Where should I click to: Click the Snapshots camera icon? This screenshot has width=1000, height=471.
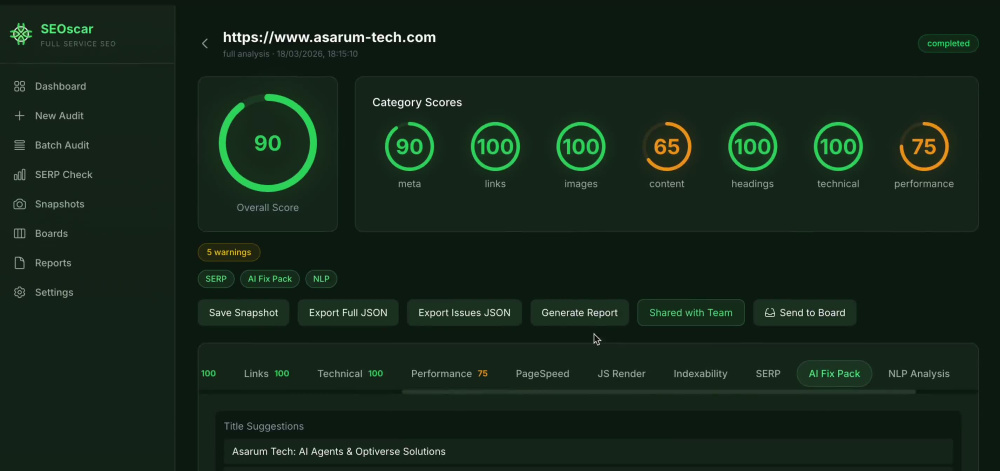[x=20, y=204]
